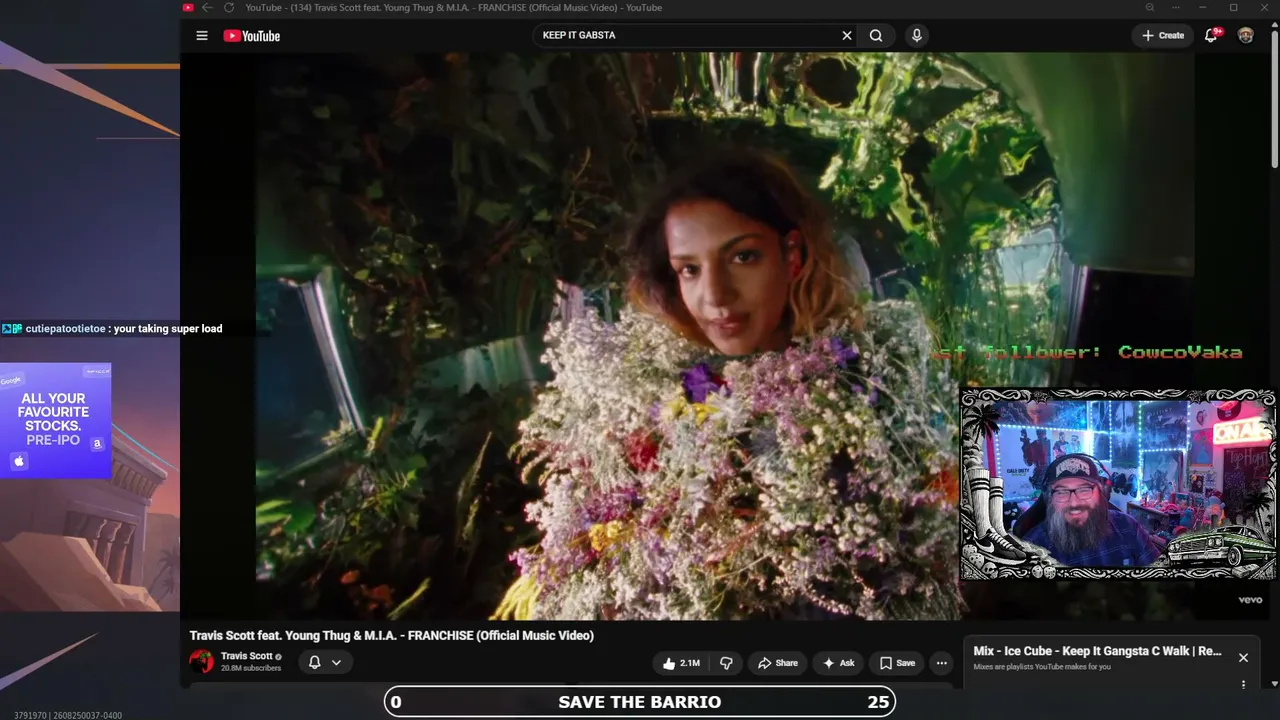Click the Mix - Ice Cube playlist title
Screen dimensions: 1280x720
click(x=1097, y=651)
